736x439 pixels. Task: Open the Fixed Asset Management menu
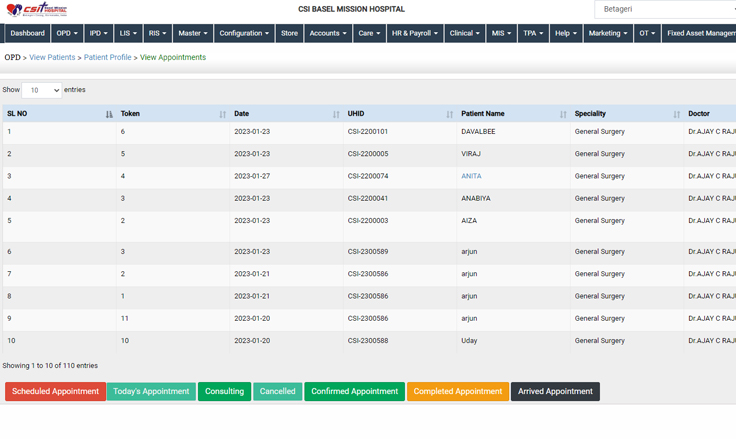coord(699,33)
